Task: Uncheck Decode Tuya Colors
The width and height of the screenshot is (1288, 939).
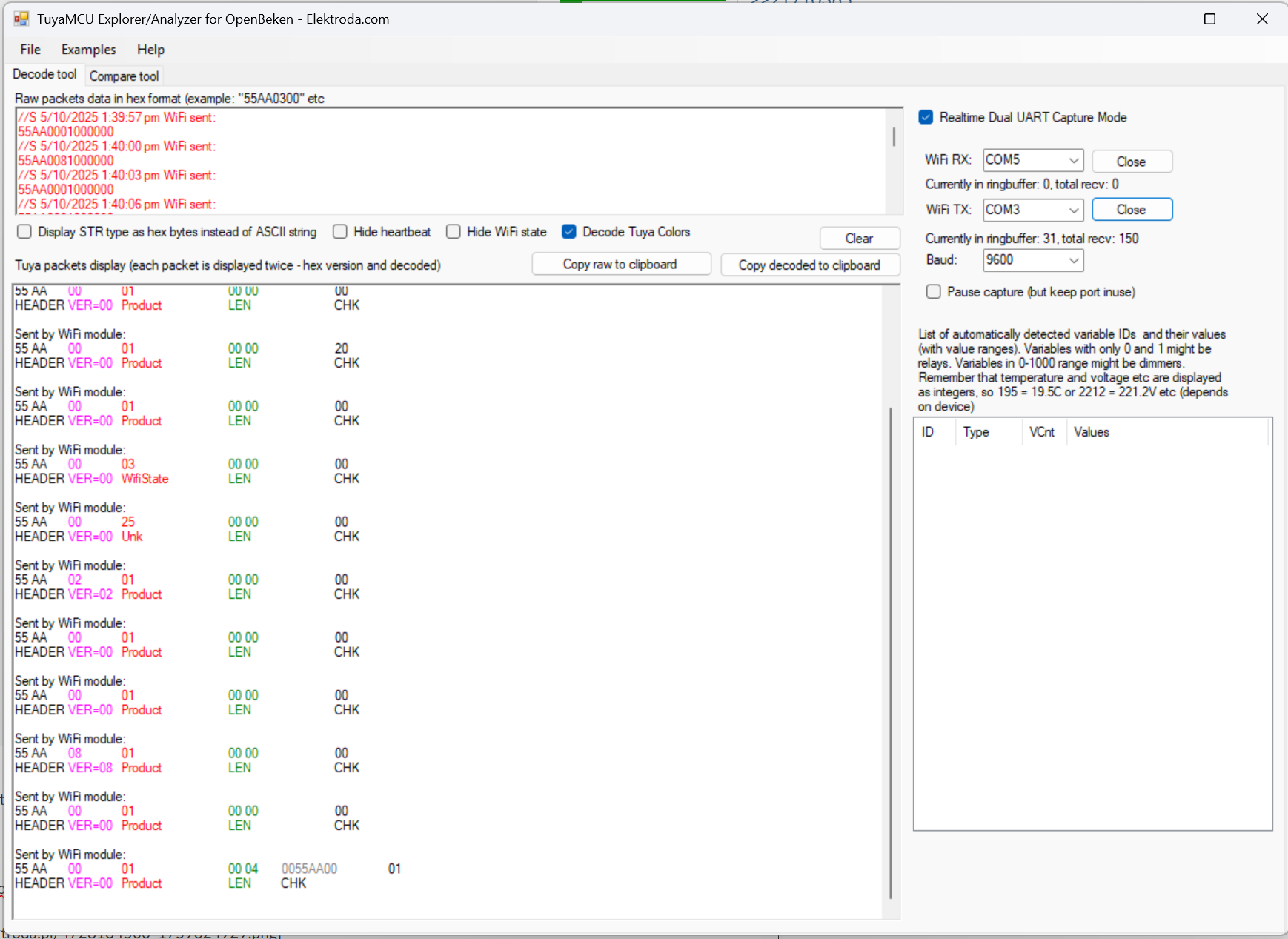Action: click(569, 232)
